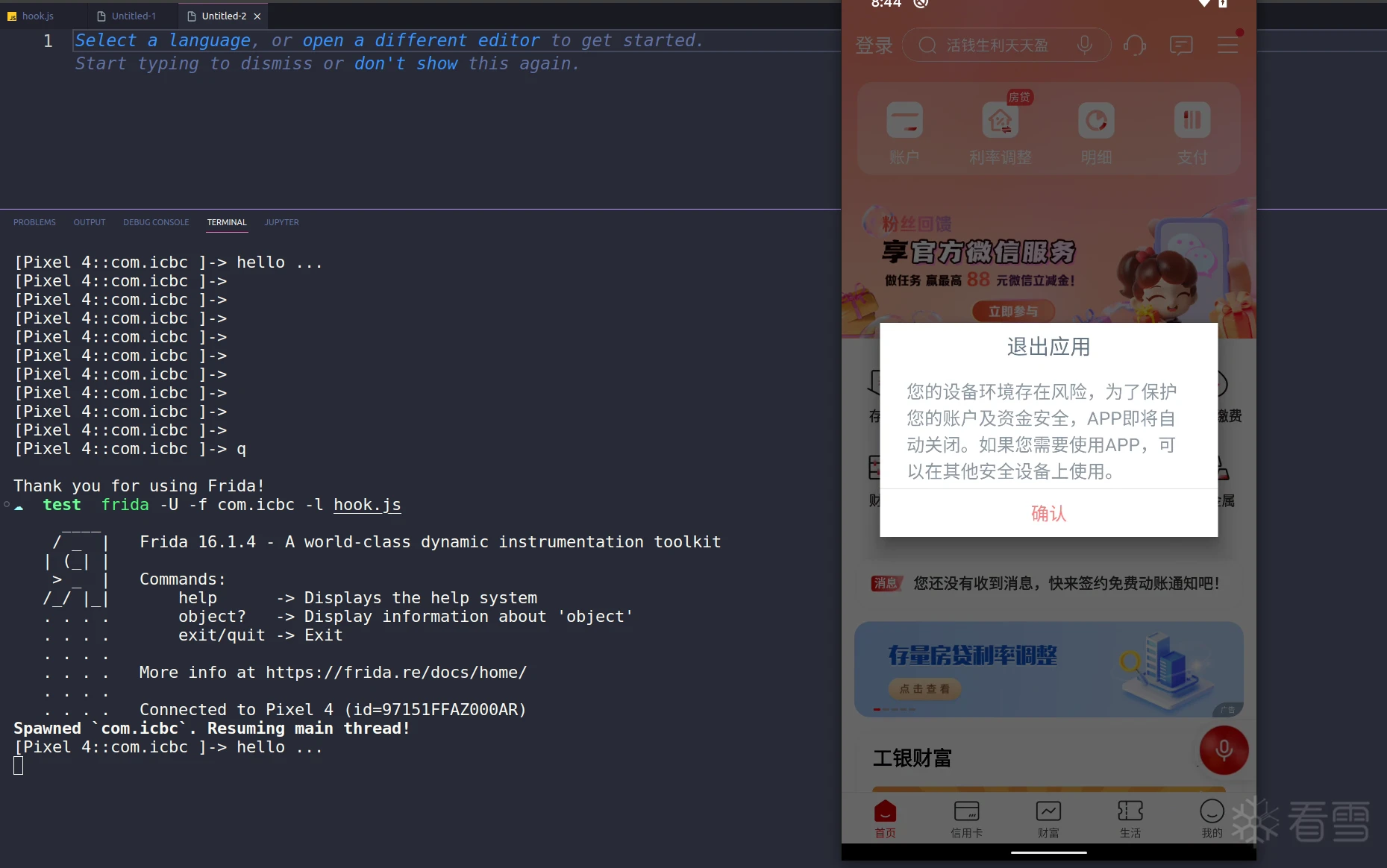Image resolution: width=1387 pixels, height=868 pixels.
Task: Open the frida.re docs URL in terminal
Action: tap(396, 673)
